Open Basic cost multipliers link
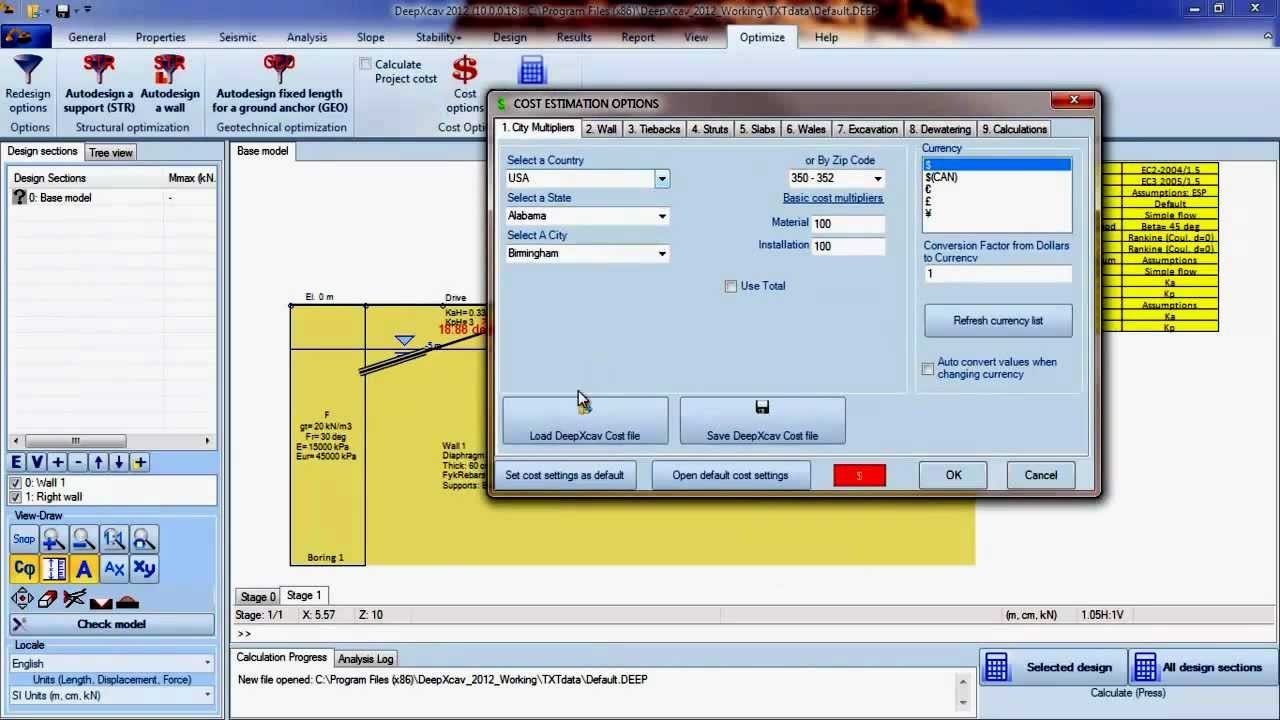This screenshot has width=1280, height=720. click(x=833, y=198)
